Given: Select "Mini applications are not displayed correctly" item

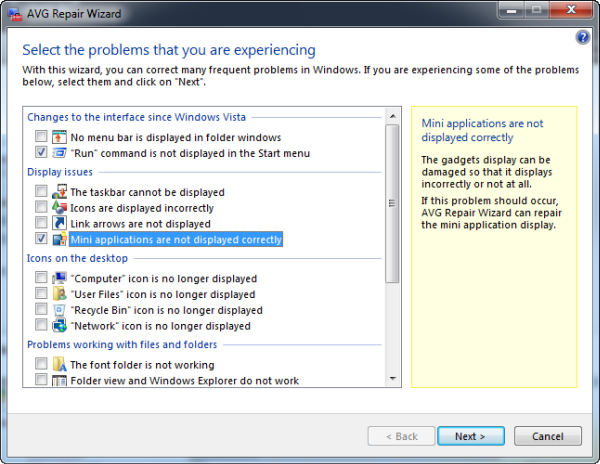Looking at the screenshot, I should pyautogui.click(x=176, y=239).
